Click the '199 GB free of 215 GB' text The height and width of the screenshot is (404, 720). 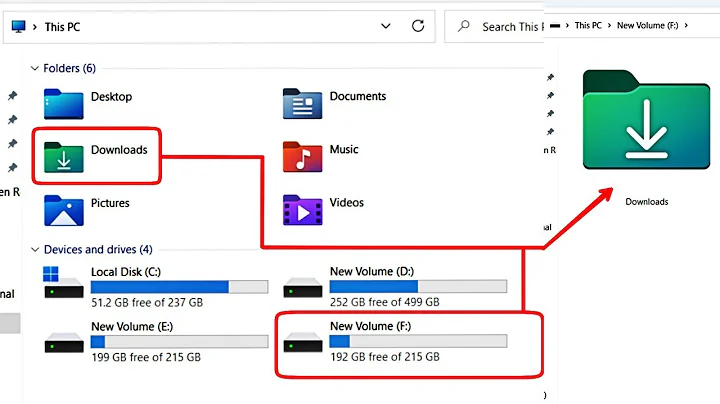pos(146,357)
